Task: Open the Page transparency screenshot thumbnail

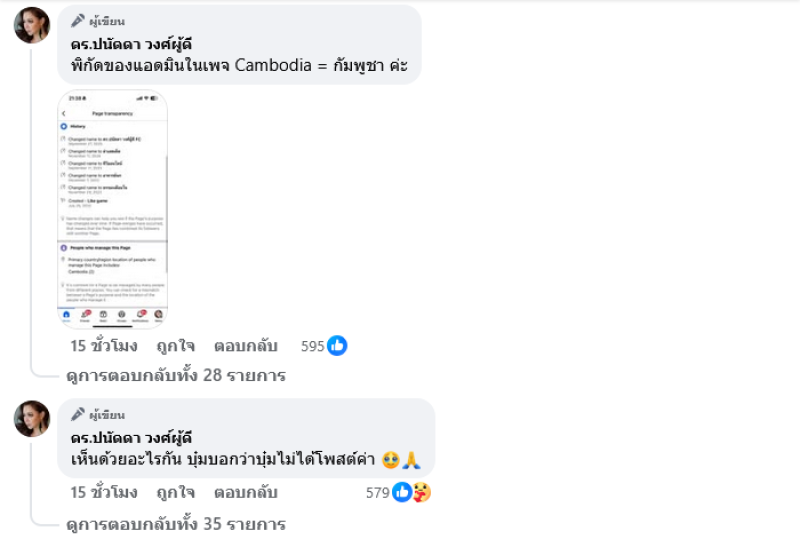Action: 112,209
